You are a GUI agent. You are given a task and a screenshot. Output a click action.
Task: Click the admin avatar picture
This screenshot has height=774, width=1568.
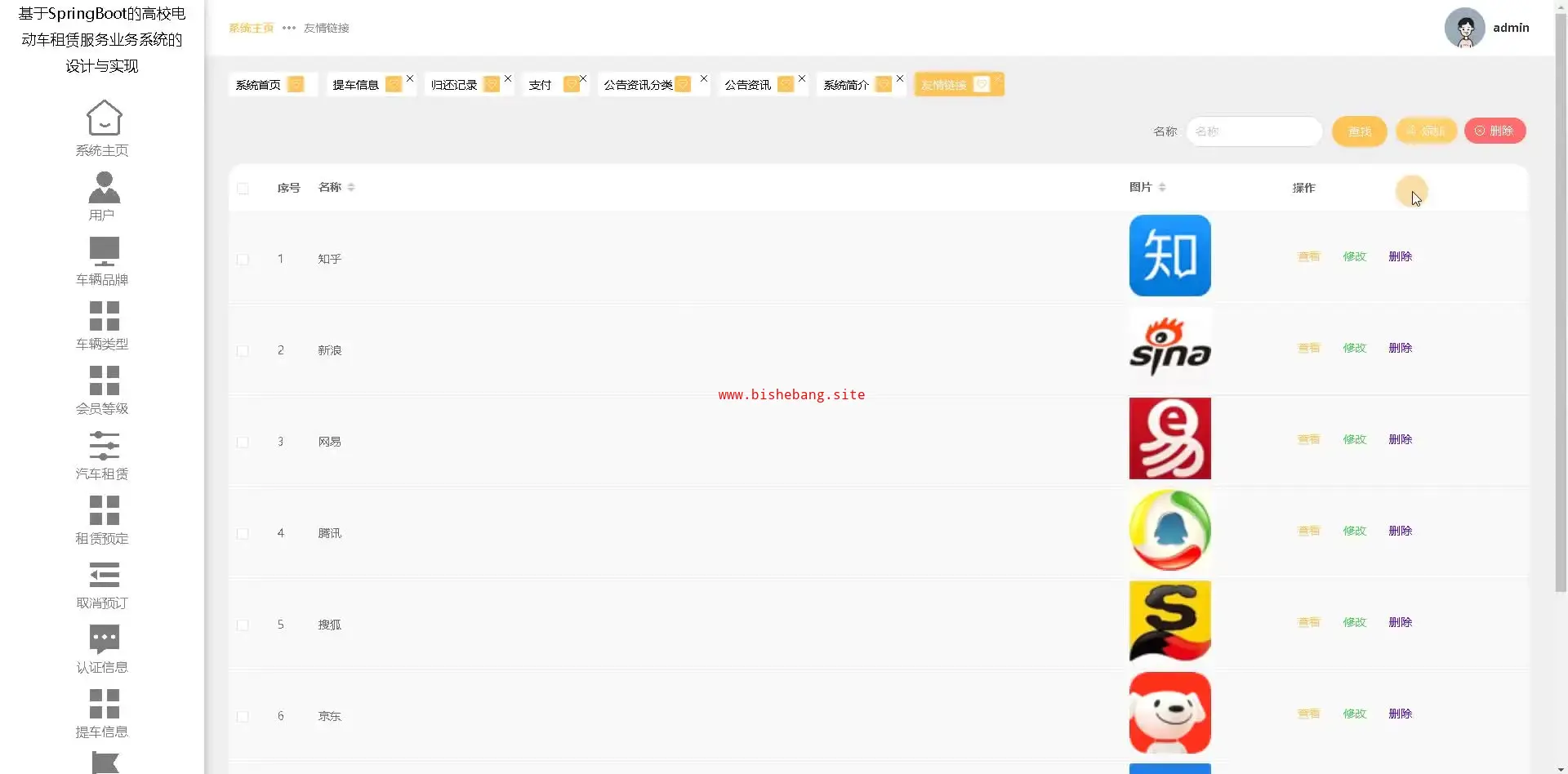click(x=1464, y=28)
